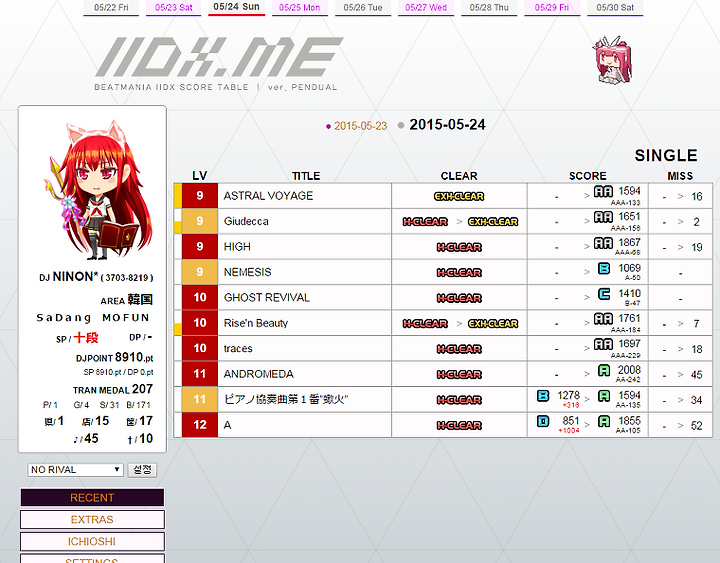The height and width of the screenshot is (563, 720).
Task: Open the ICHIOSHI menu item
Action: (92, 541)
